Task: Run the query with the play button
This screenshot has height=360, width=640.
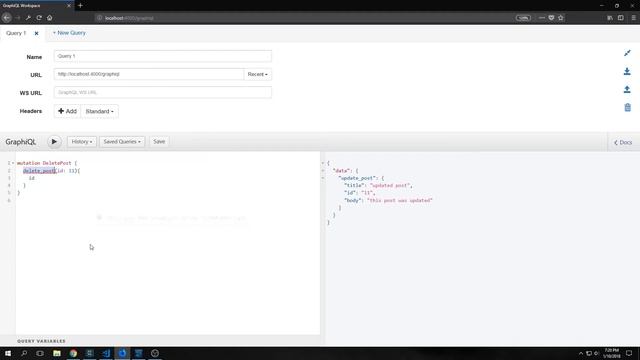Action: point(54,142)
